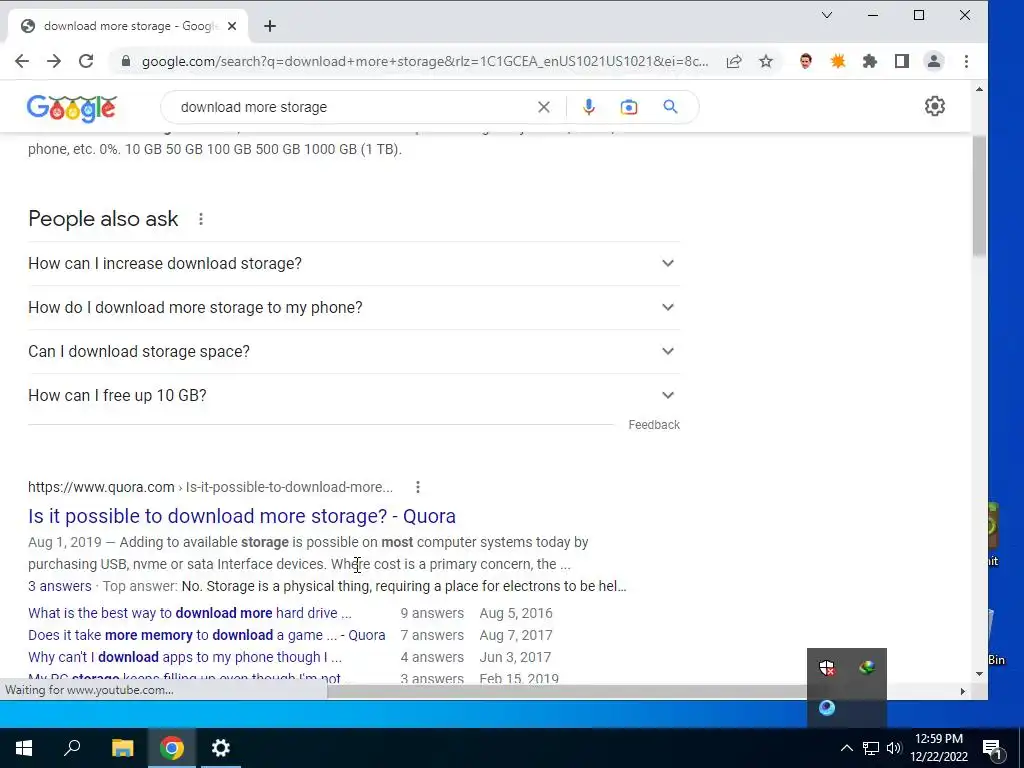1024x768 pixels.
Task: Select the 'download more storage' browser tab
Action: [128, 26]
